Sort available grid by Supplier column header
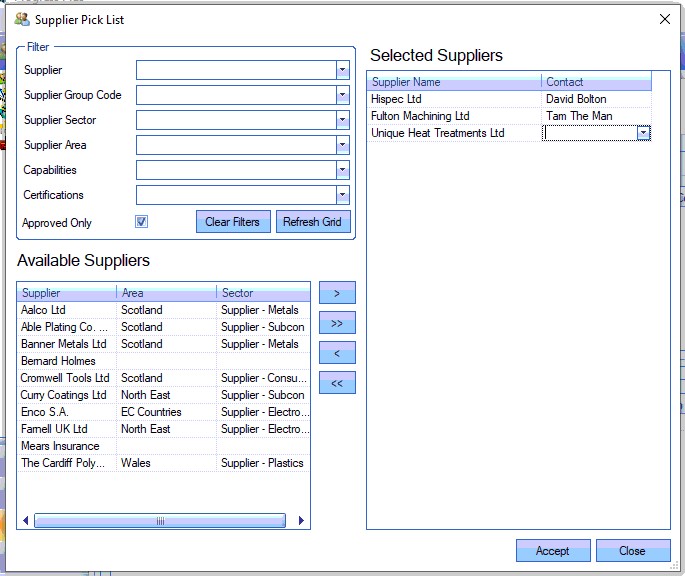The height and width of the screenshot is (576, 685). tap(67, 292)
